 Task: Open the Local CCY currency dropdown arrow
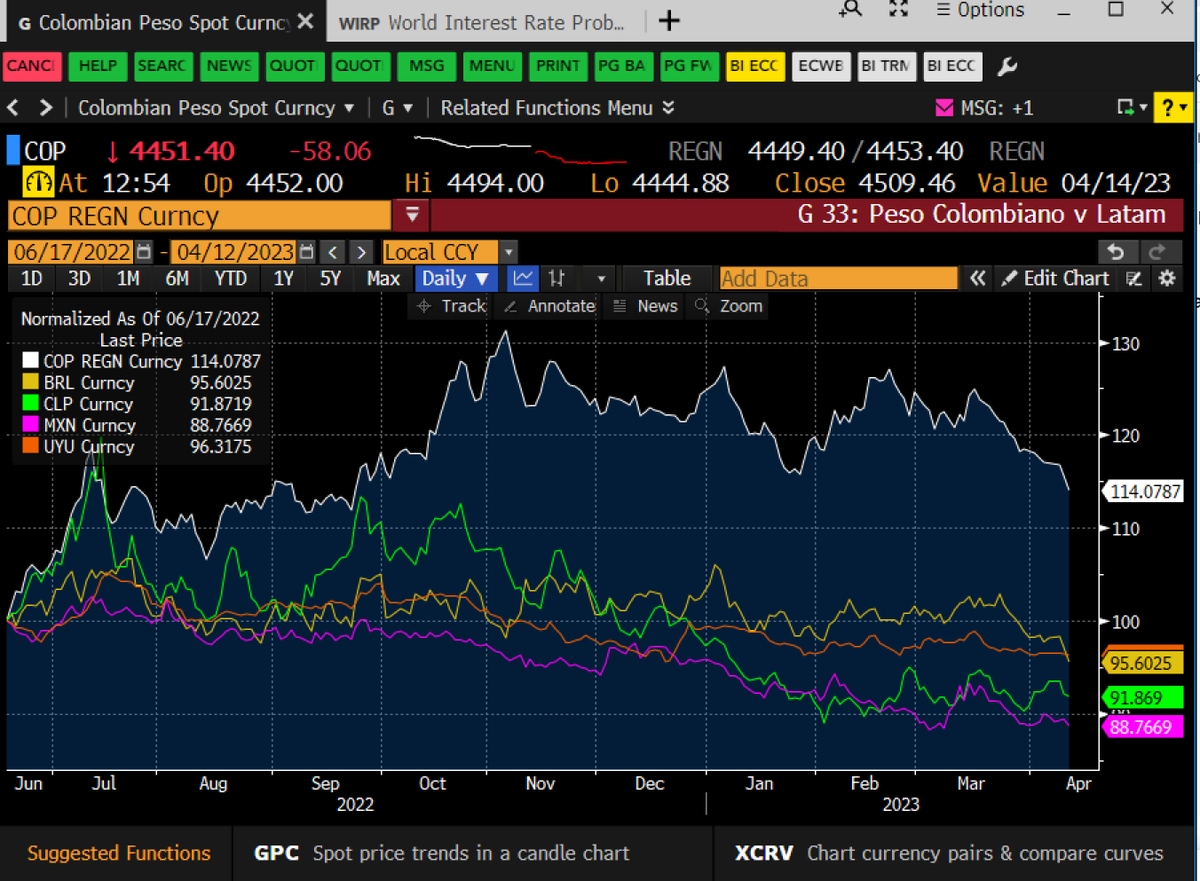tap(509, 252)
